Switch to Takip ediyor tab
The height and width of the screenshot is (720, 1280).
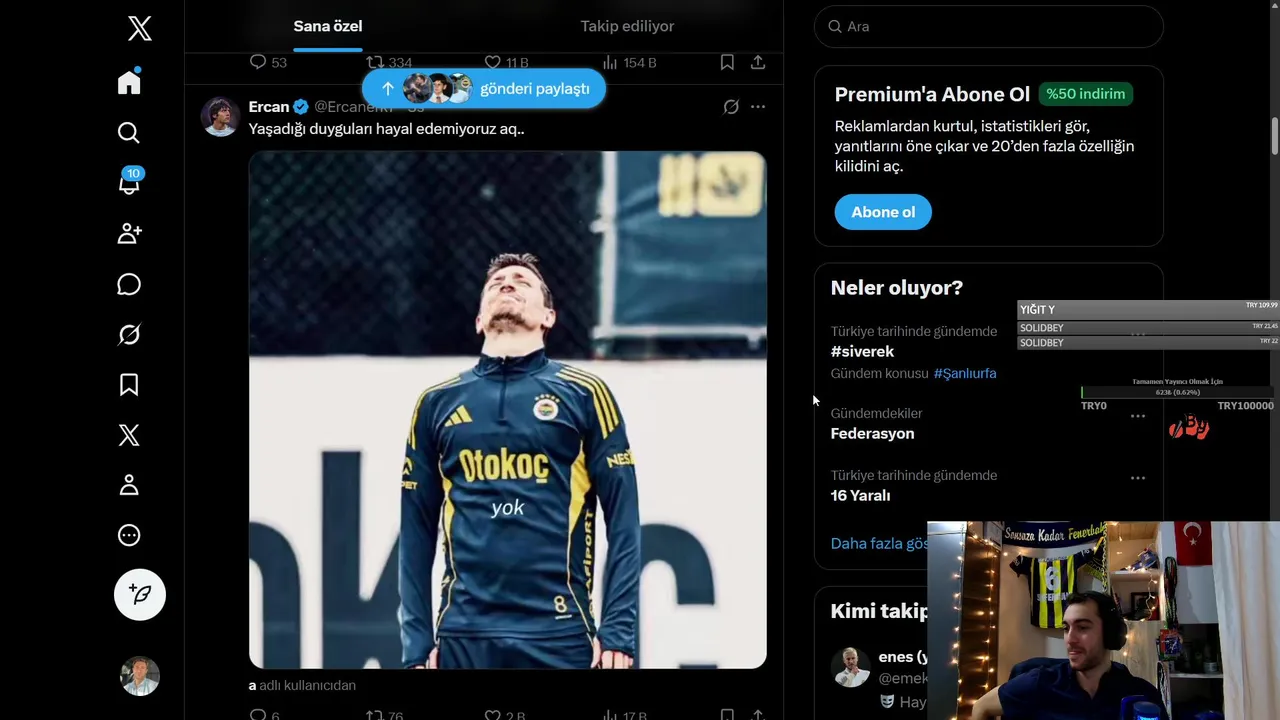[627, 26]
